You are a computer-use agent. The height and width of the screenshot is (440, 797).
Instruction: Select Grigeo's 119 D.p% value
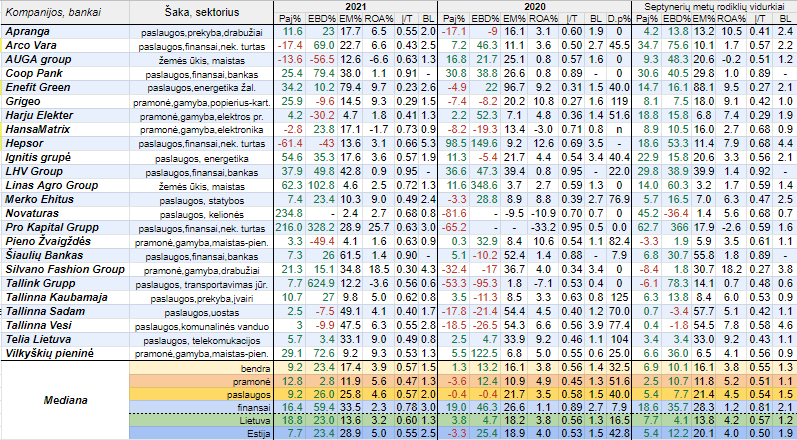[x=619, y=102]
